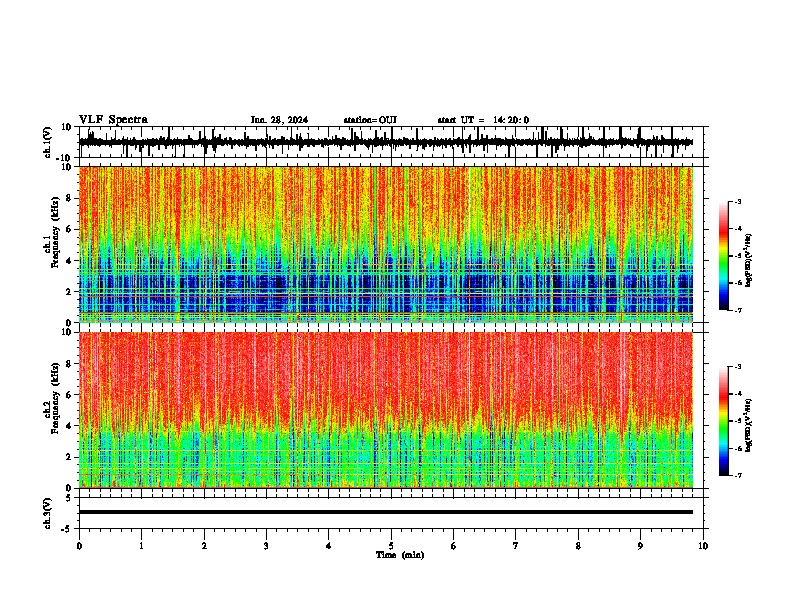
Task: Click time axis tick label "6"
Action: 454,546
